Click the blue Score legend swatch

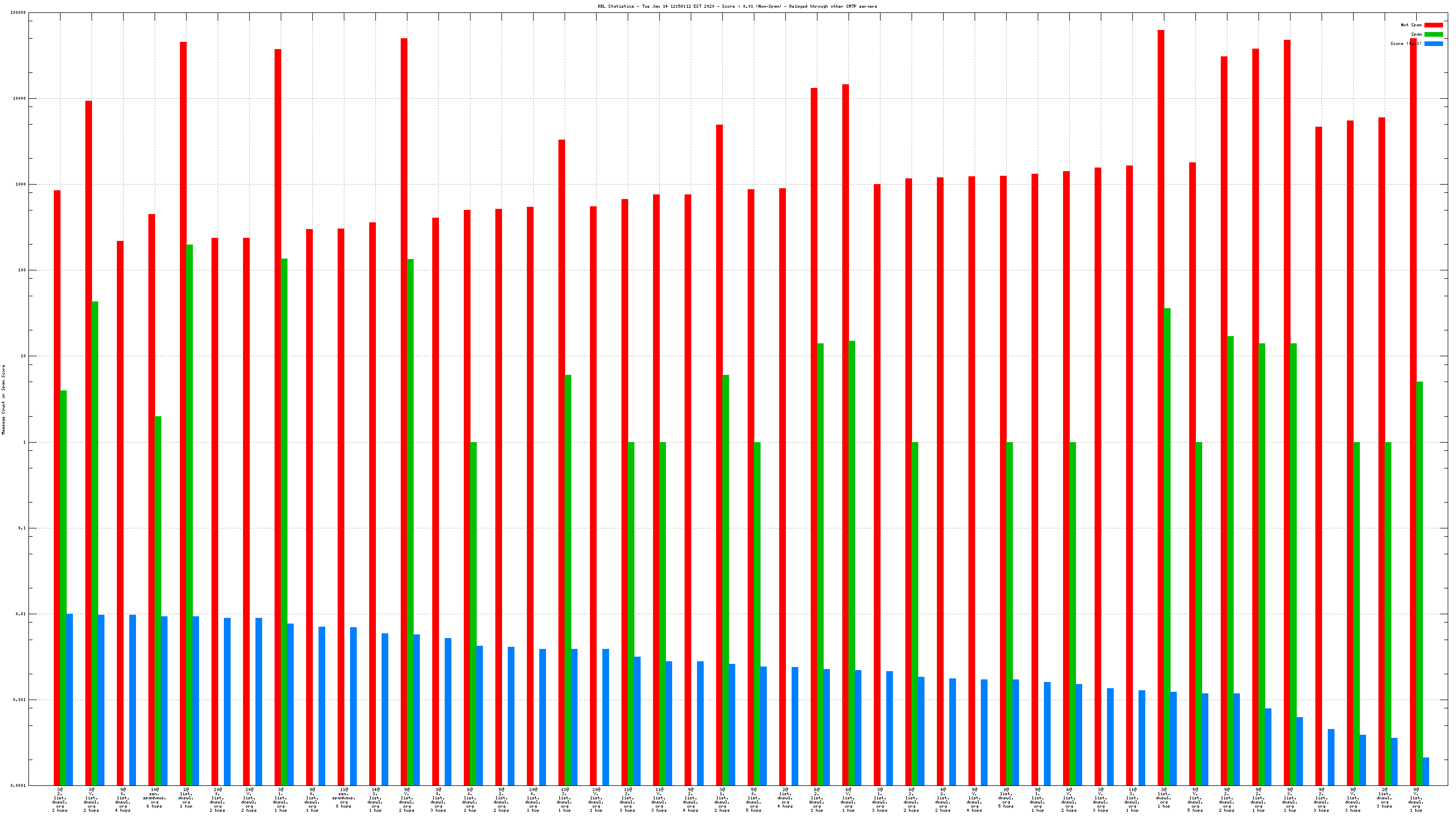(1433, 43)
